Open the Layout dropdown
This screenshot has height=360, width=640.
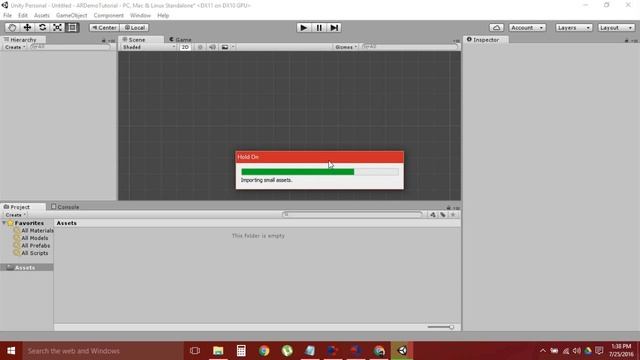[616, 27]
